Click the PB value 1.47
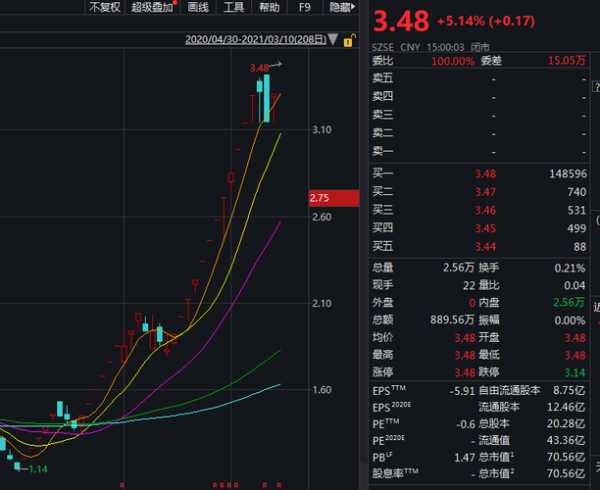This screenshot has width=600, height=490. (x=464, y=457)
